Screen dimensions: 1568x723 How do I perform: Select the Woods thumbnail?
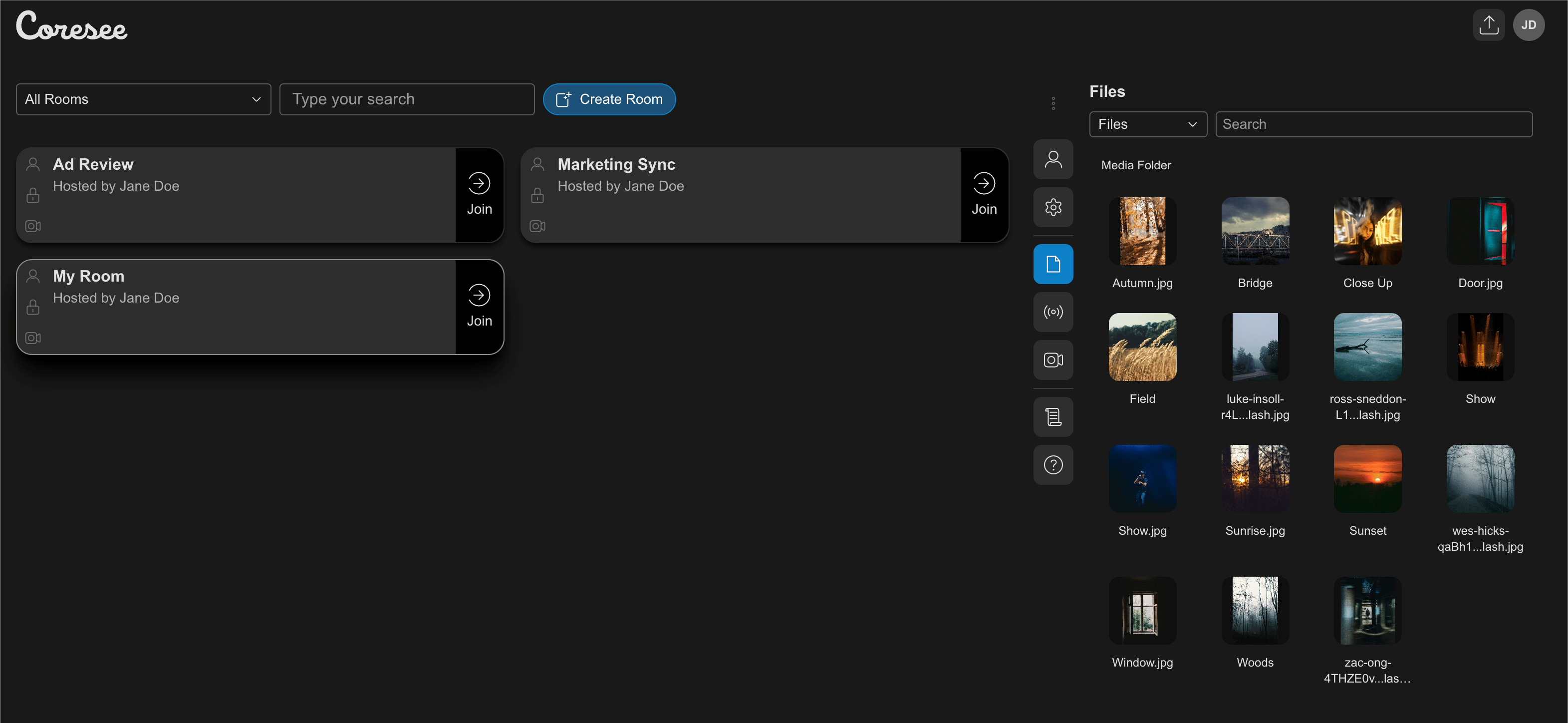(1255, 611)
